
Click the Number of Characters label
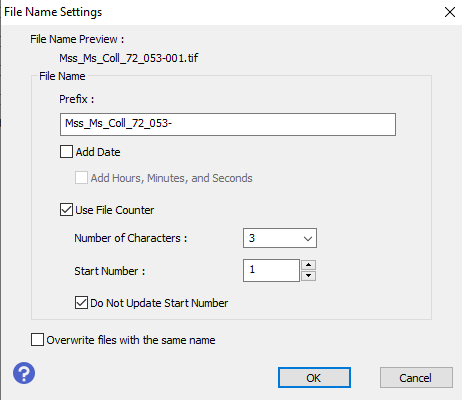click(x=131, y=238)
